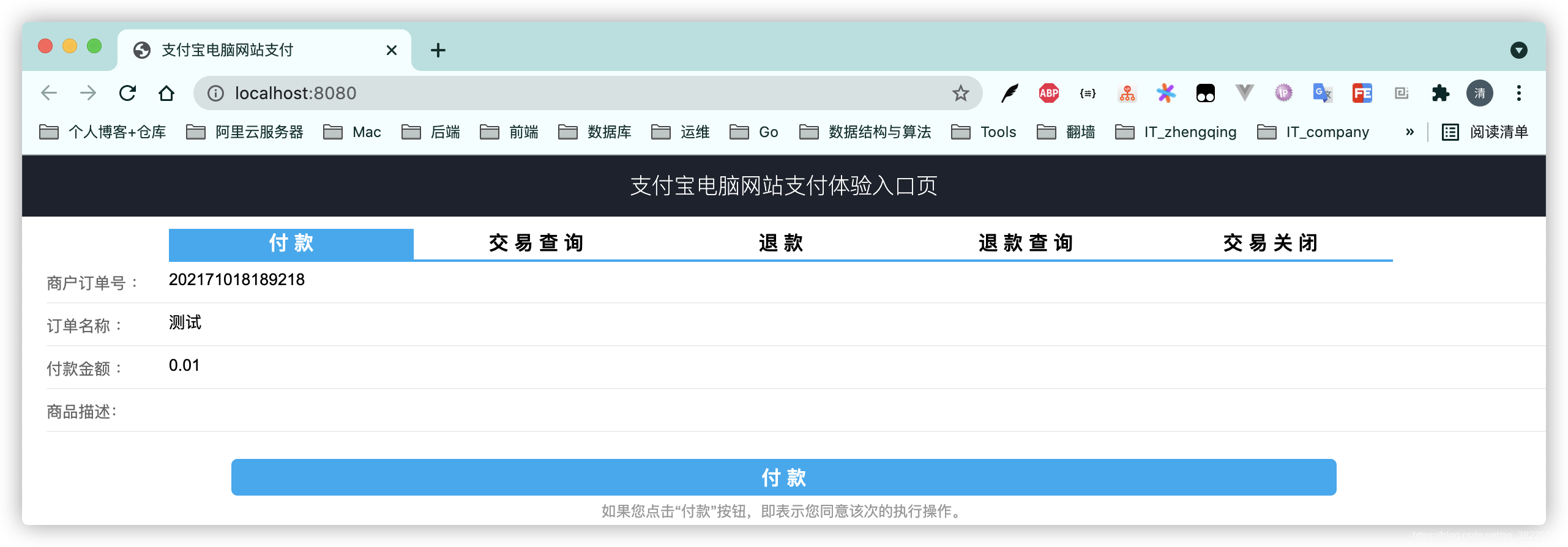Open the 数据结构与算法 bookmark folder

(x=865, y=132)
